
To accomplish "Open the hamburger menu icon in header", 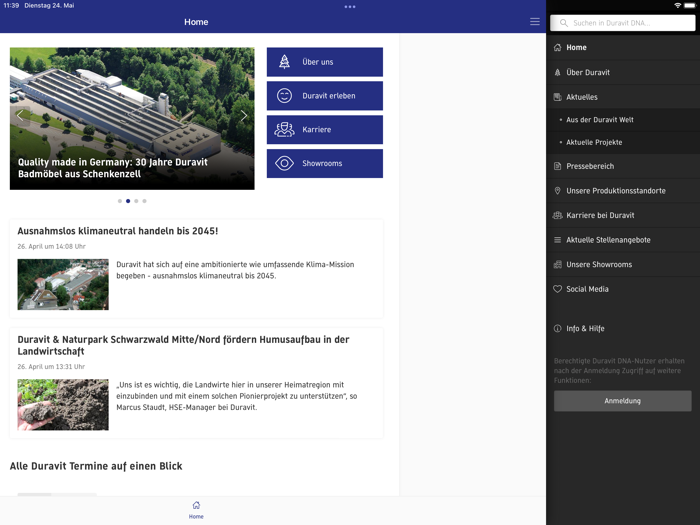I will click(534, 22).
